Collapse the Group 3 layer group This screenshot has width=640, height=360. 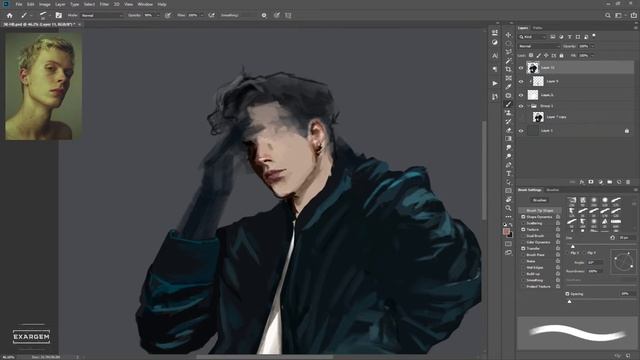(529, 106)
